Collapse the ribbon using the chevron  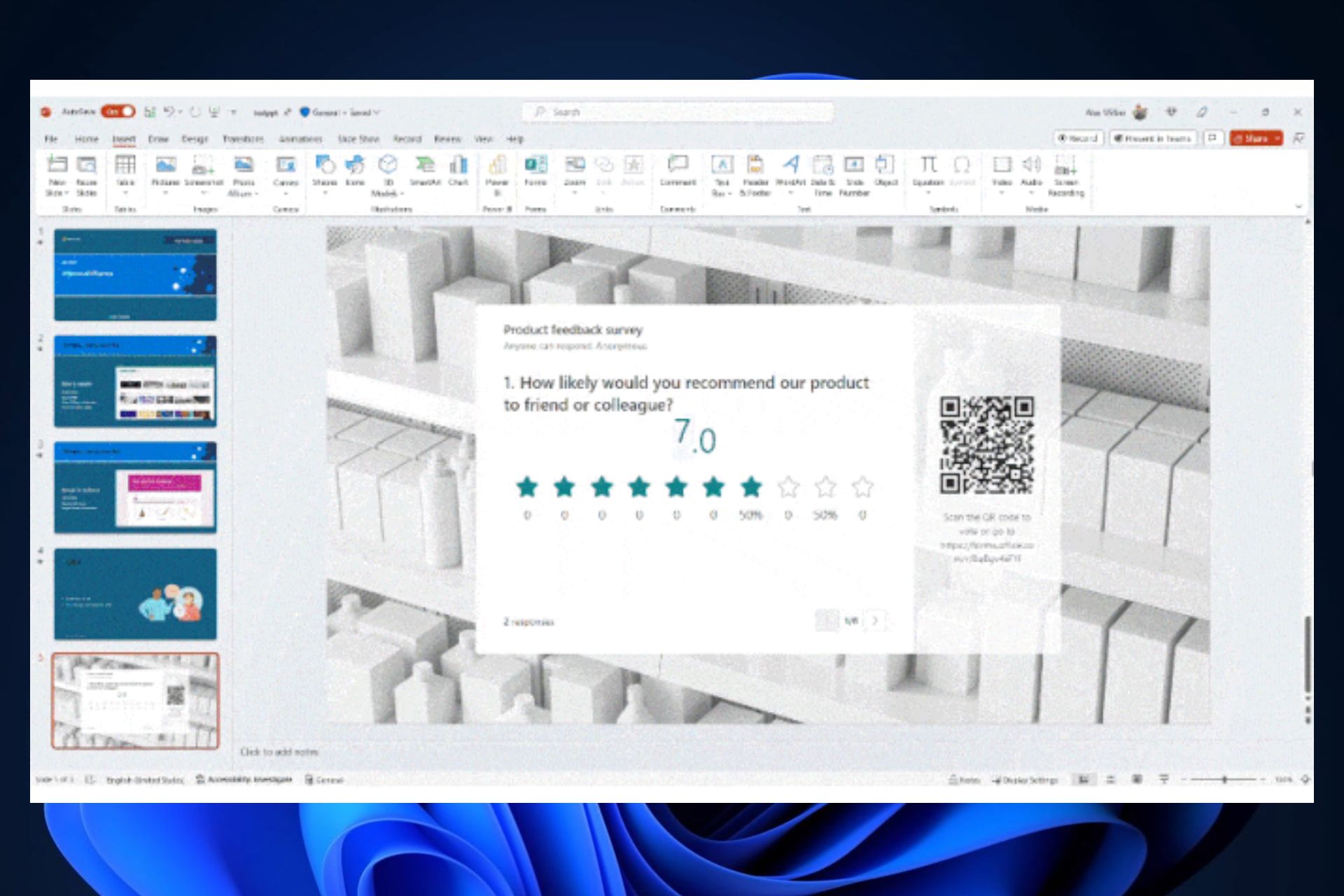[x=1298, y=207]
